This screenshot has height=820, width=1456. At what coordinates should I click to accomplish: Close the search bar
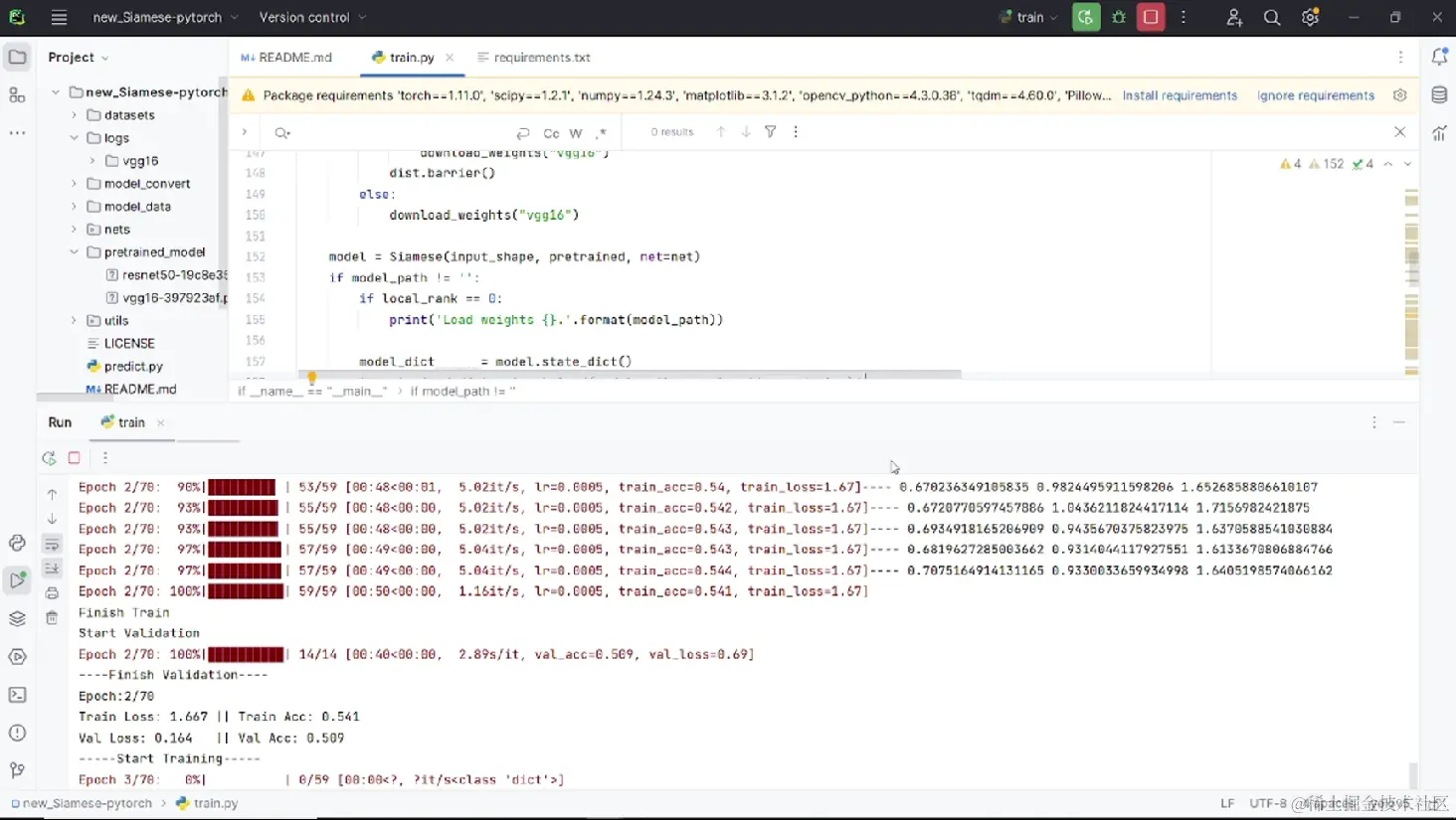point(1399,131)
